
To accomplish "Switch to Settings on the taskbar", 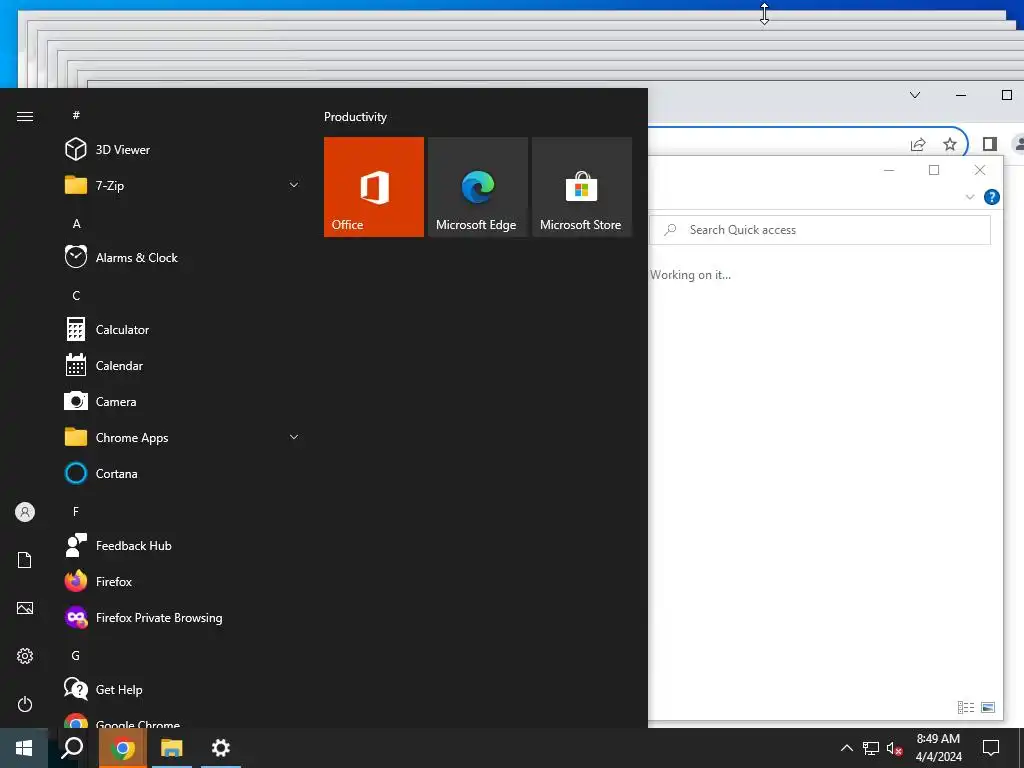I will click(221, 748).
